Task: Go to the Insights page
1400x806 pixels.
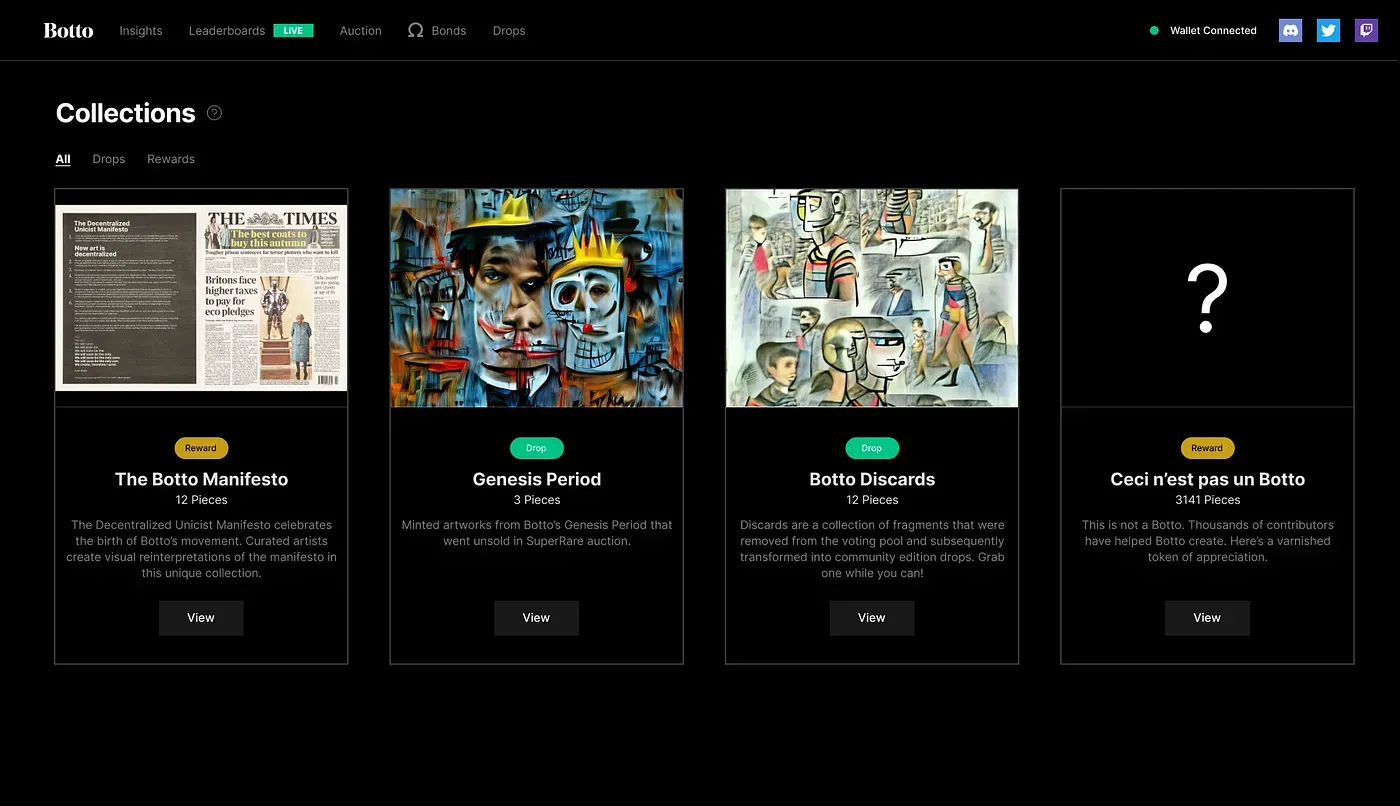Action: click(141, 31)
